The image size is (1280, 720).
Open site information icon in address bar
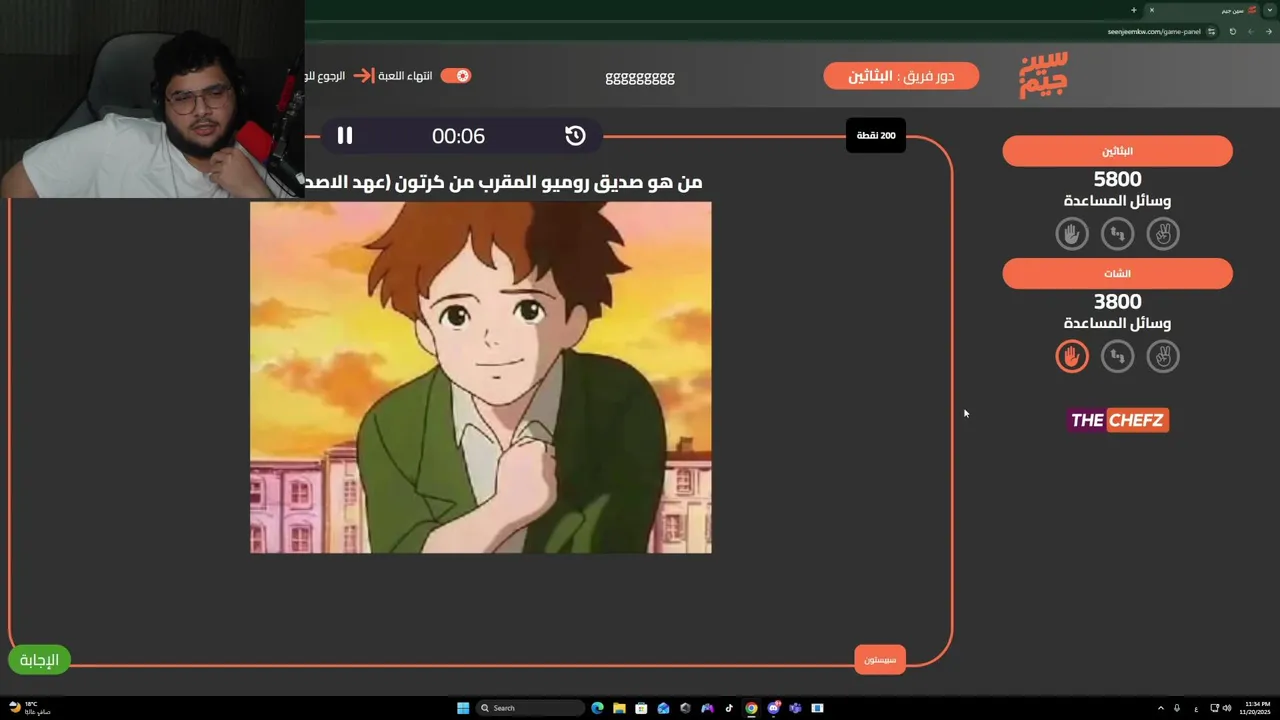[1212, 31]
